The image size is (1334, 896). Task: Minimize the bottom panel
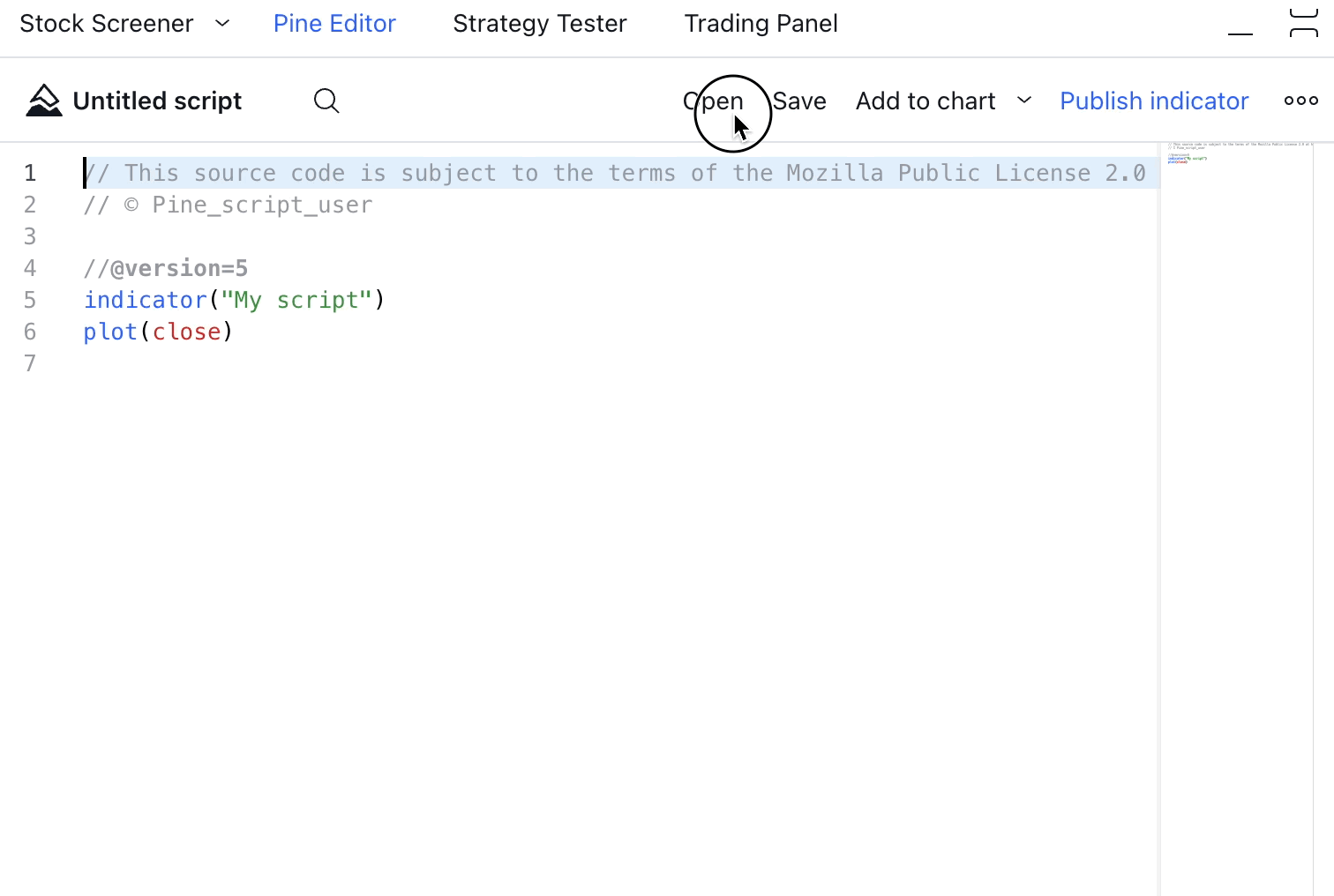(1240, 25)
